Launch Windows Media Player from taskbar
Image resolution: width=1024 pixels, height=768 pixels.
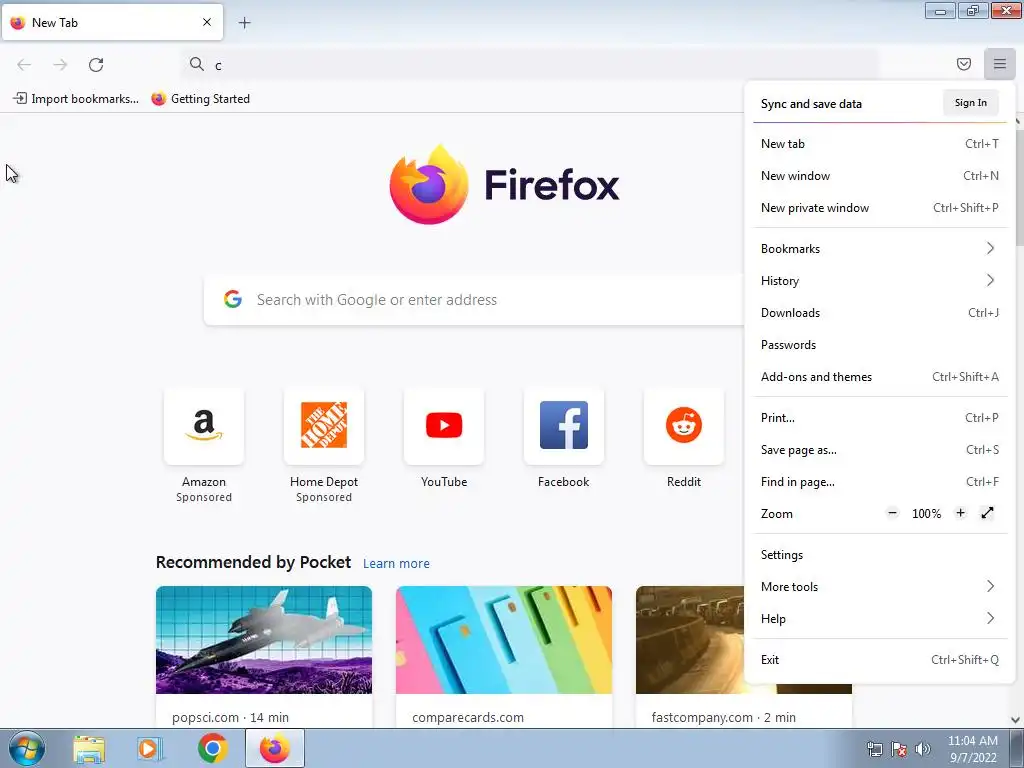(150, 749)
